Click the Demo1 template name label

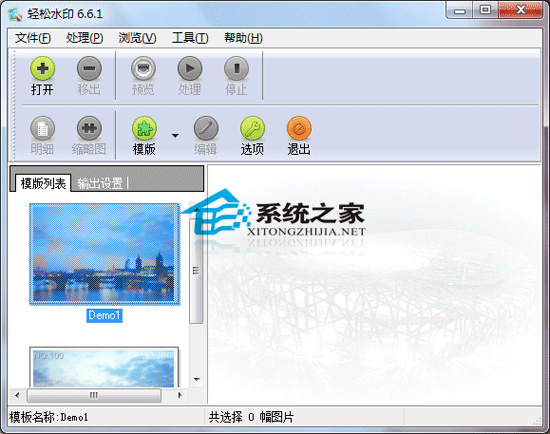(x=104, y=315)
